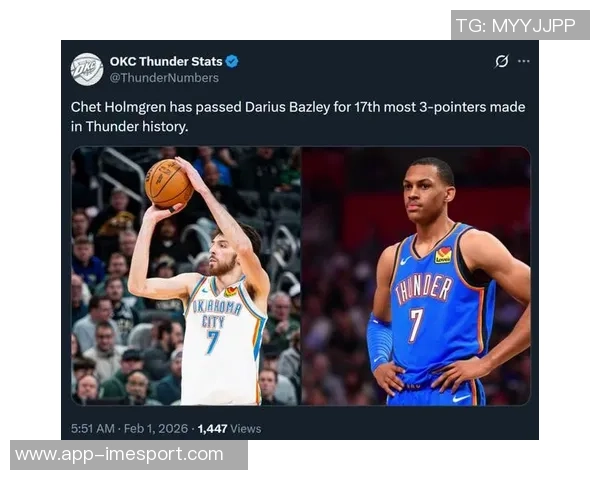Click the basketball in the left photo
Screen dimensions: 600x480
(169, 184)
